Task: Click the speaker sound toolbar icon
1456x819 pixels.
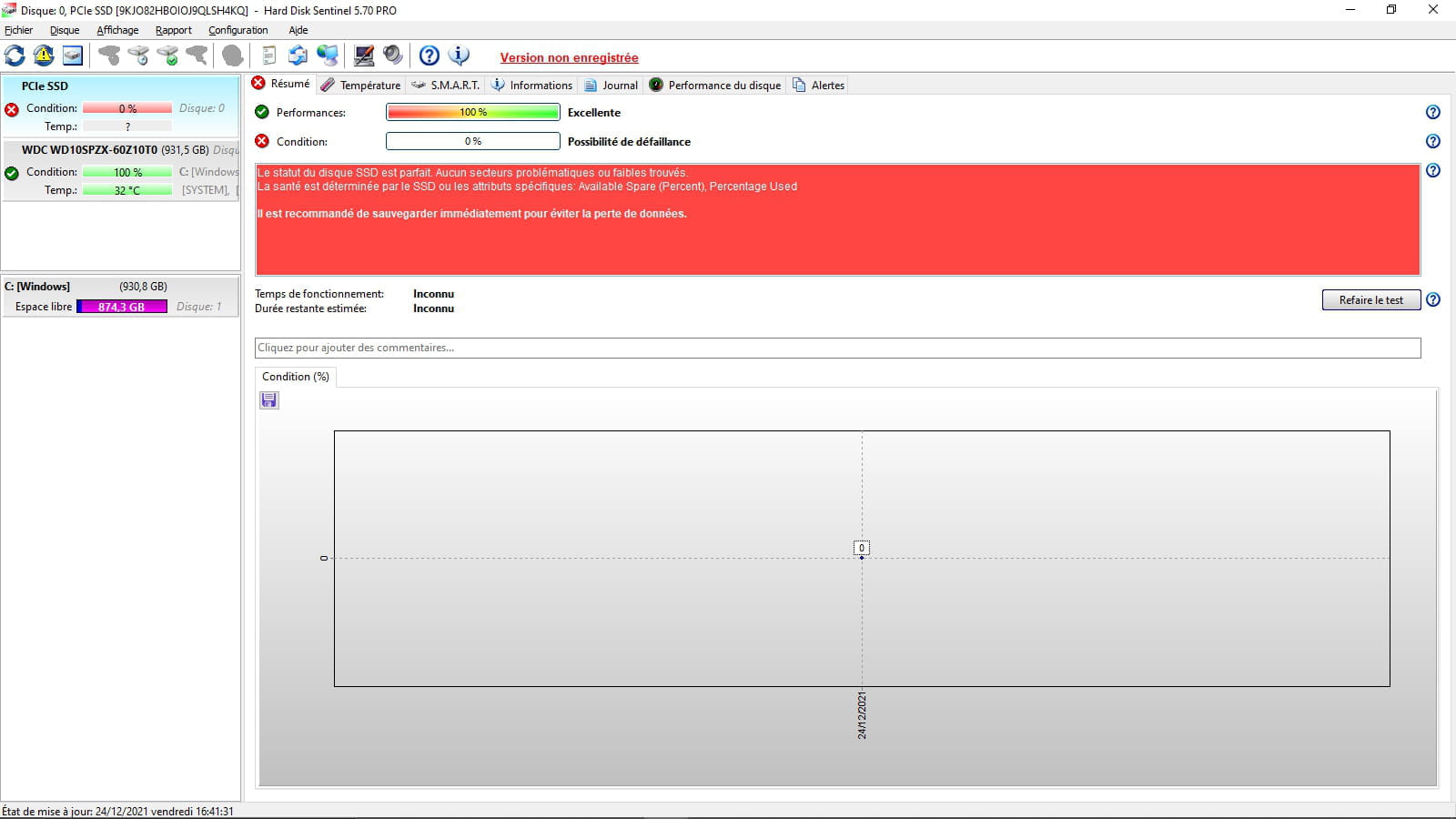Action: (393, 56)
